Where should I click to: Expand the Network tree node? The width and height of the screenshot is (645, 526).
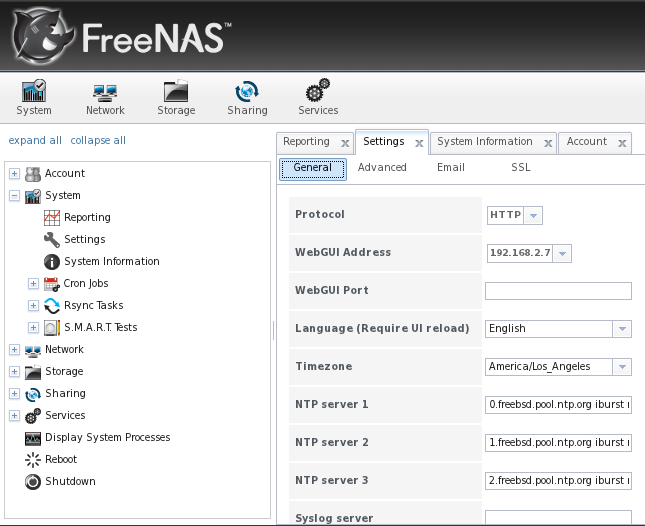click(x=14, y=350)
